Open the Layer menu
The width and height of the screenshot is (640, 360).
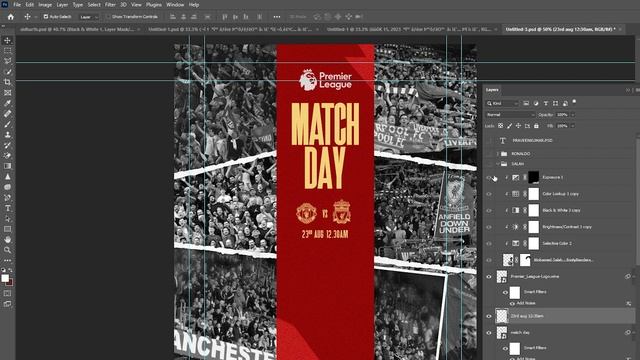tap(62, 5)
